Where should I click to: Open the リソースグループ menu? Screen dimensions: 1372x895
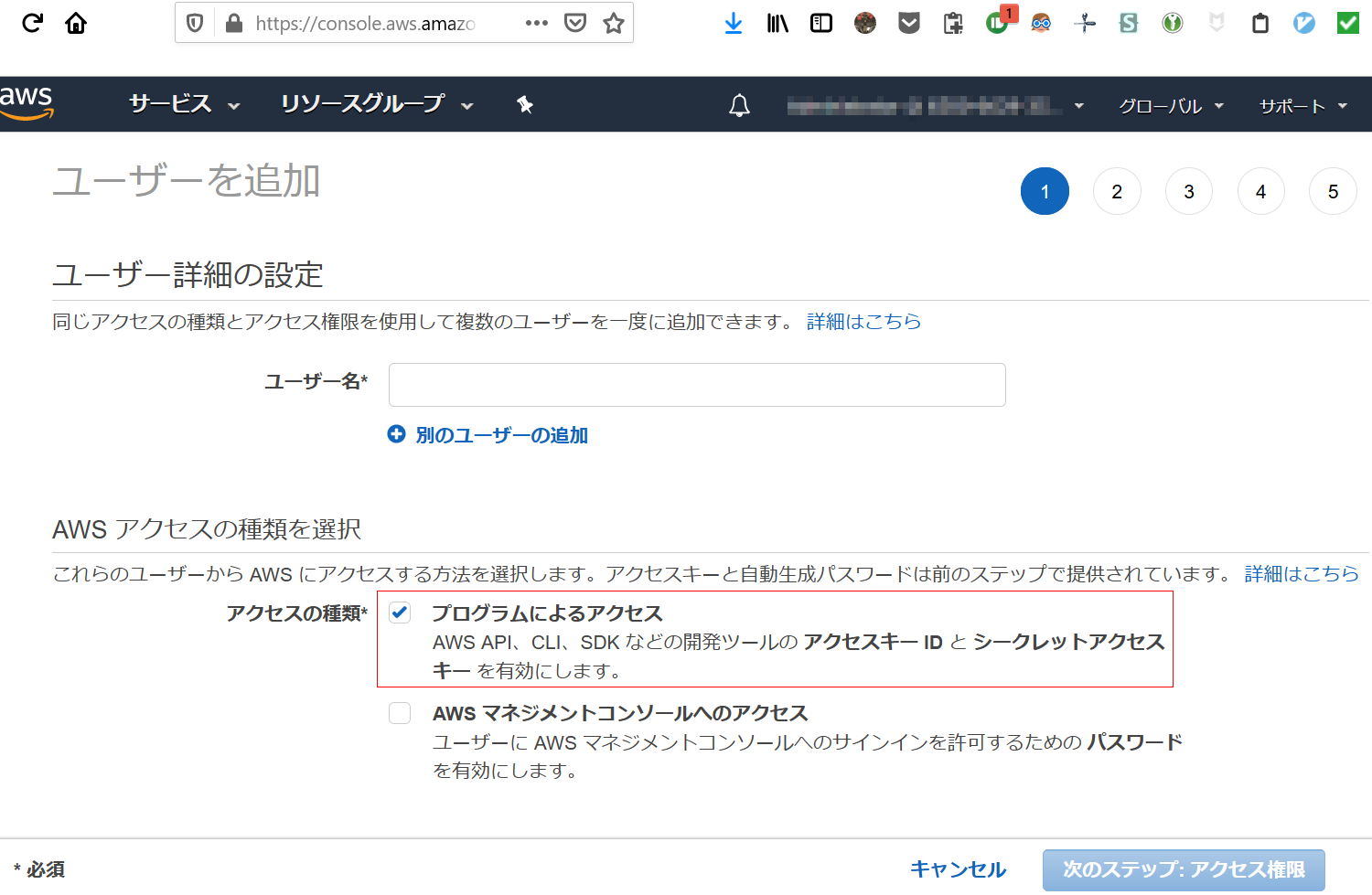coord(377,104)
